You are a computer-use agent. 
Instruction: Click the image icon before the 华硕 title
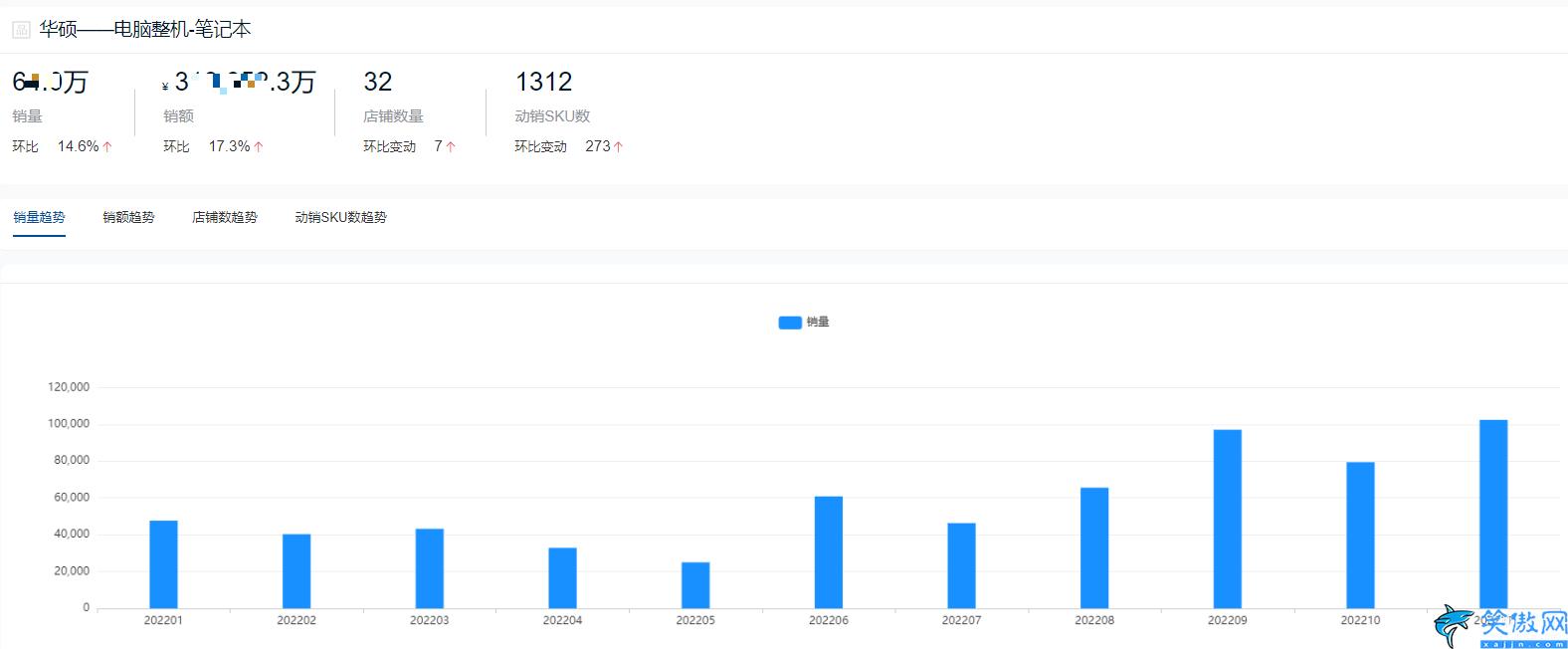[21, 30]
